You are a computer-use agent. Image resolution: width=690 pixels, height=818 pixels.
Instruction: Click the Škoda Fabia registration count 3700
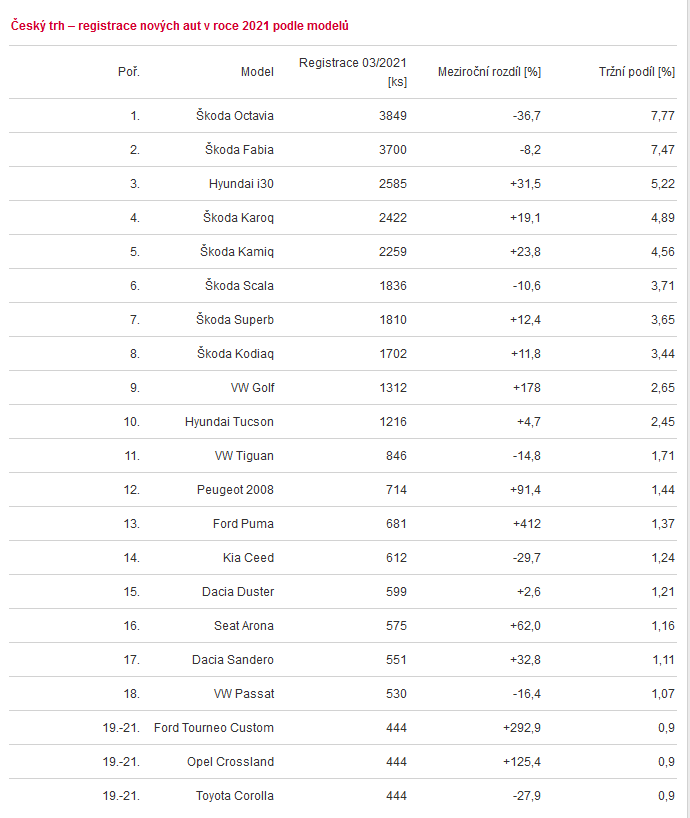(x=393, y=150)
